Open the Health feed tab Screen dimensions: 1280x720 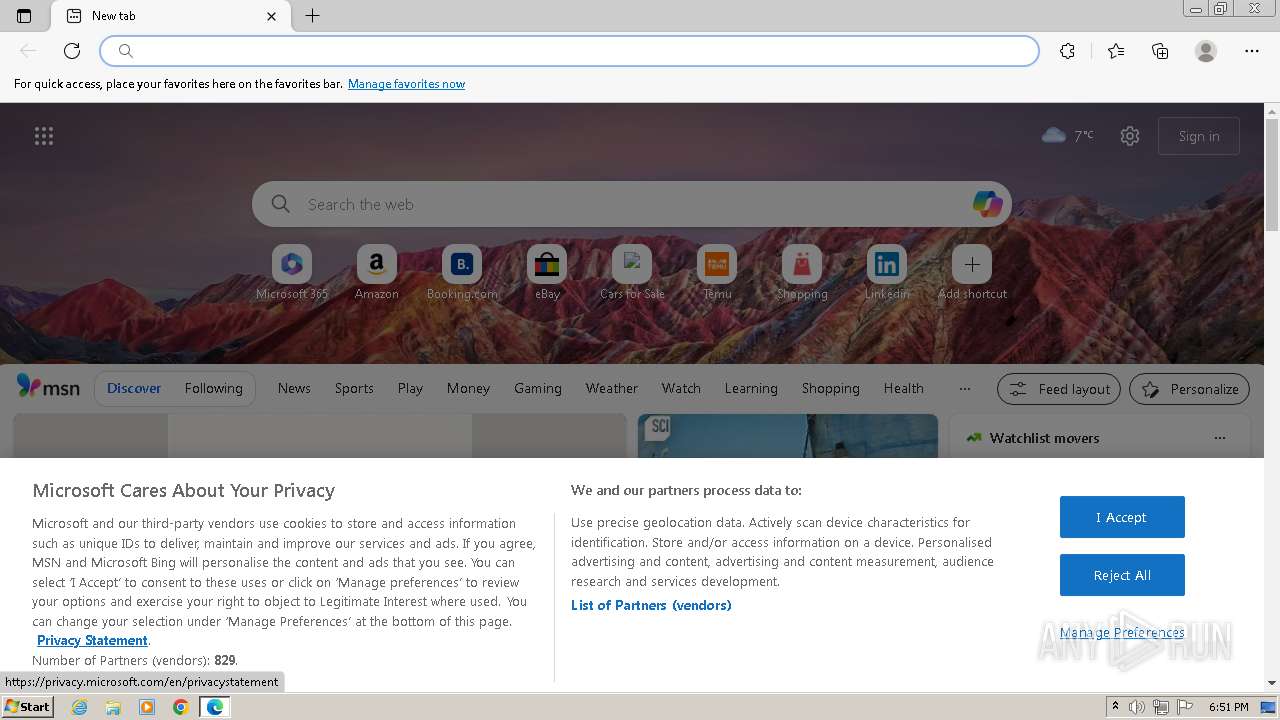(x=904, y=388)
